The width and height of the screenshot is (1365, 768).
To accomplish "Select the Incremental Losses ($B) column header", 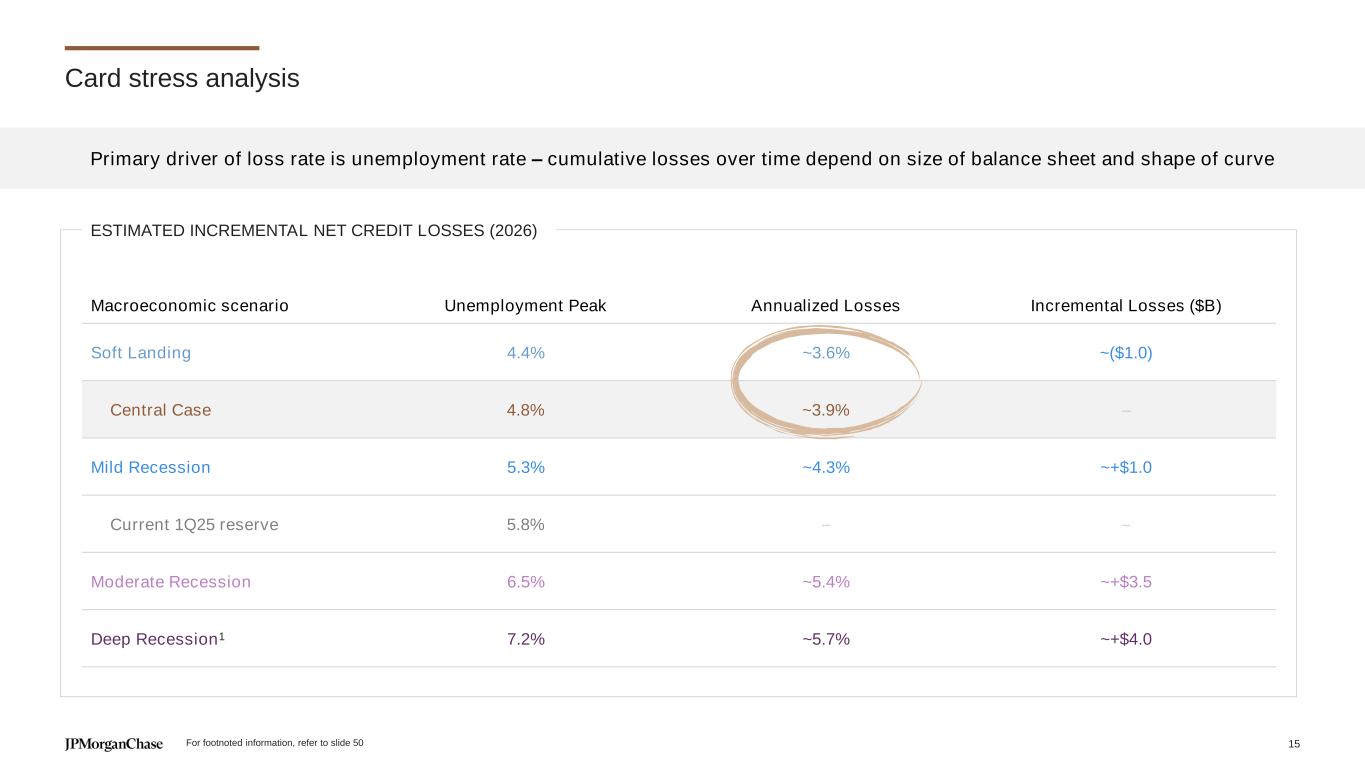I will (x=1126, y=306).
